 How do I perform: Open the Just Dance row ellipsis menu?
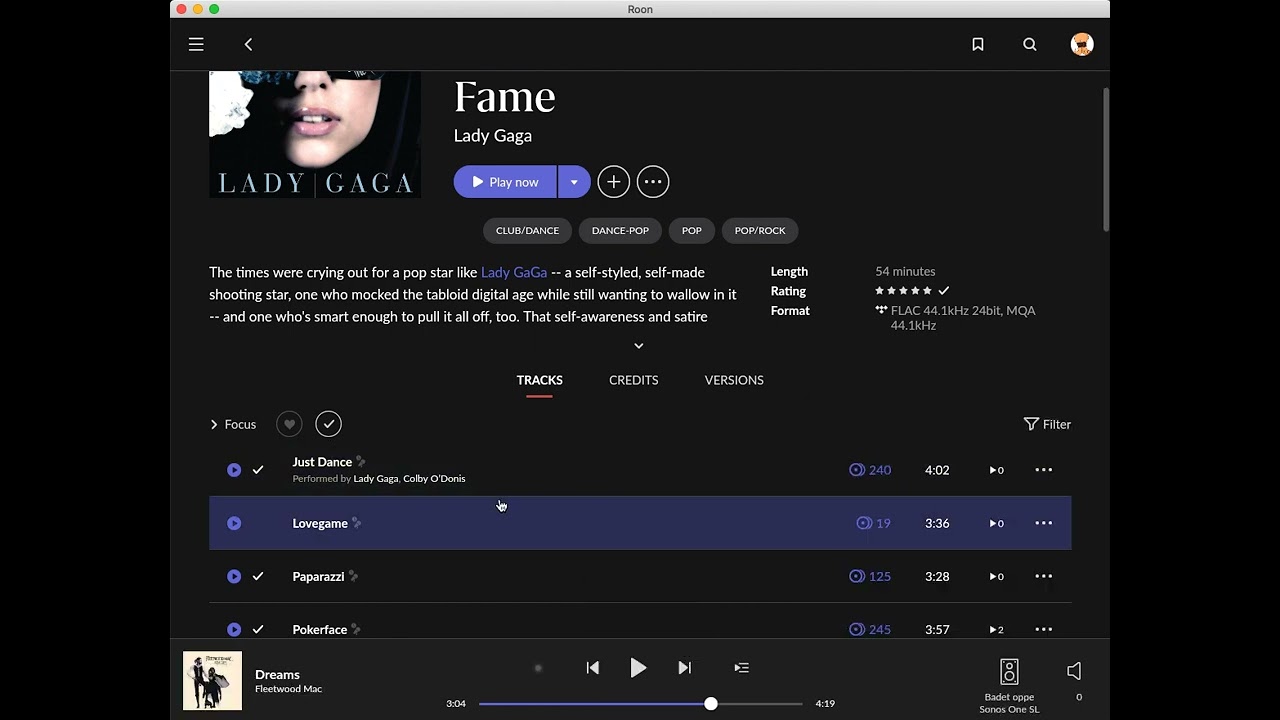point(1043,470)
